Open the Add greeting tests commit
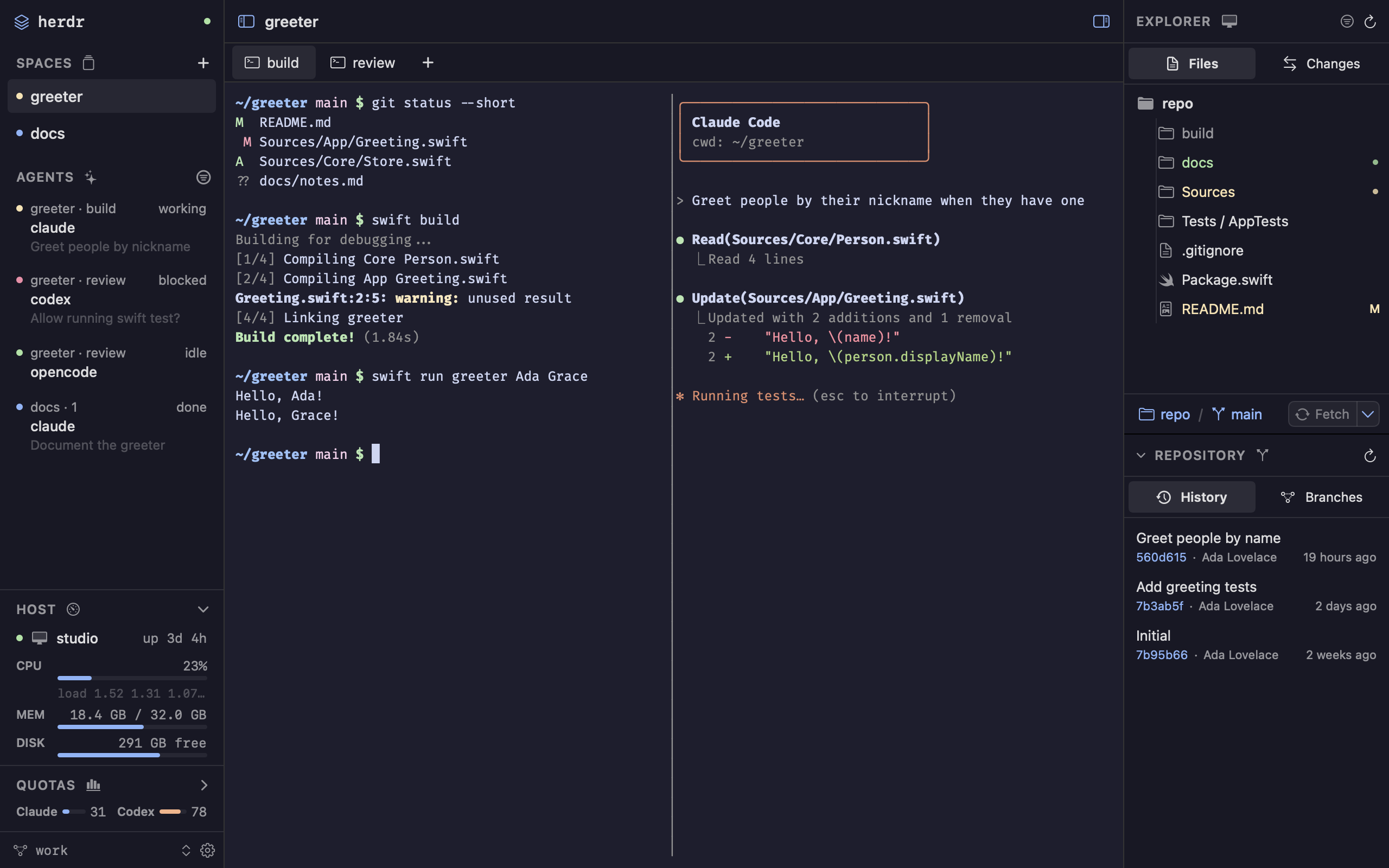This screenshot has height=868, width=1389. pos(1256,596)
